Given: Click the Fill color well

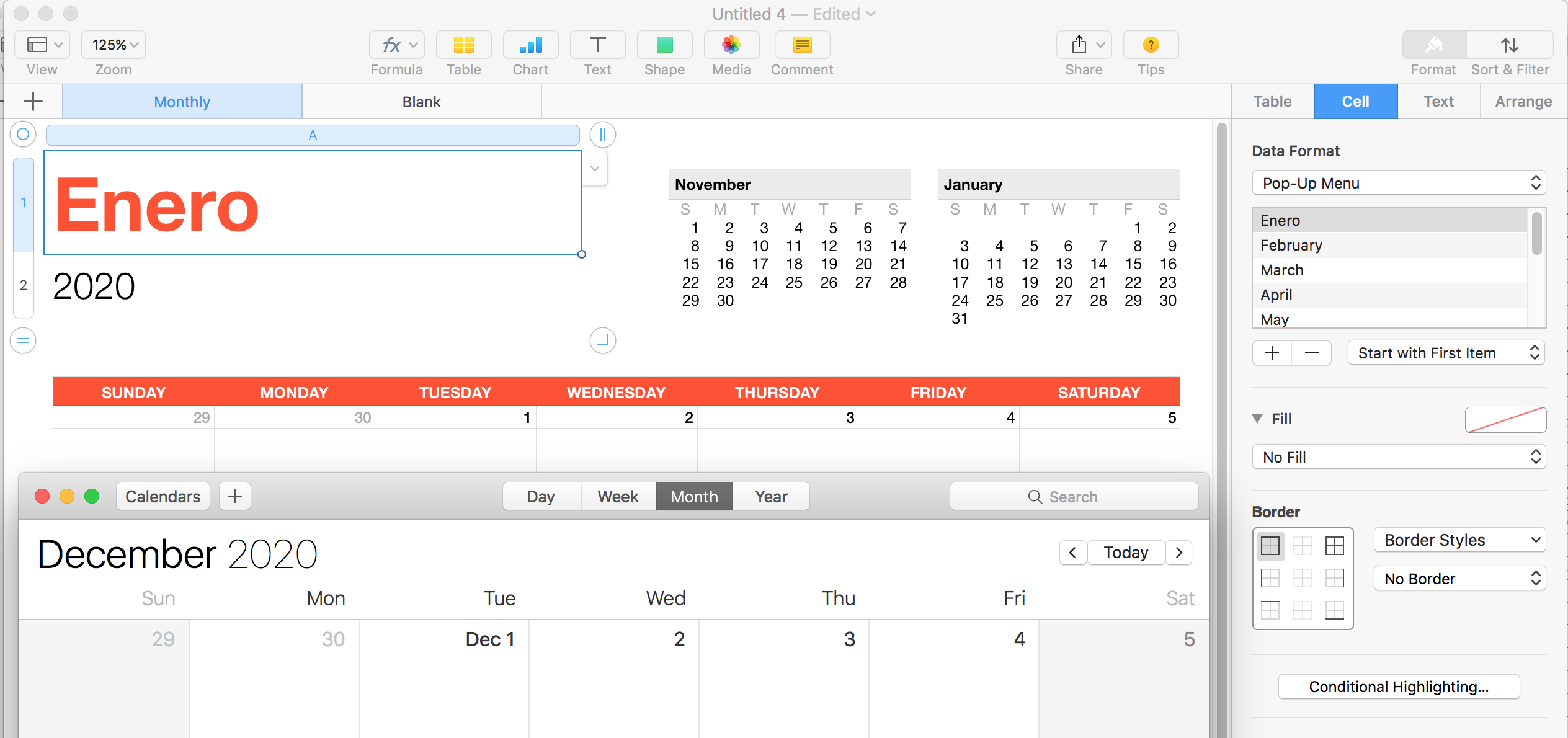Looking at the screenshot, I should pyautogui.click(x=1506, y=419).
